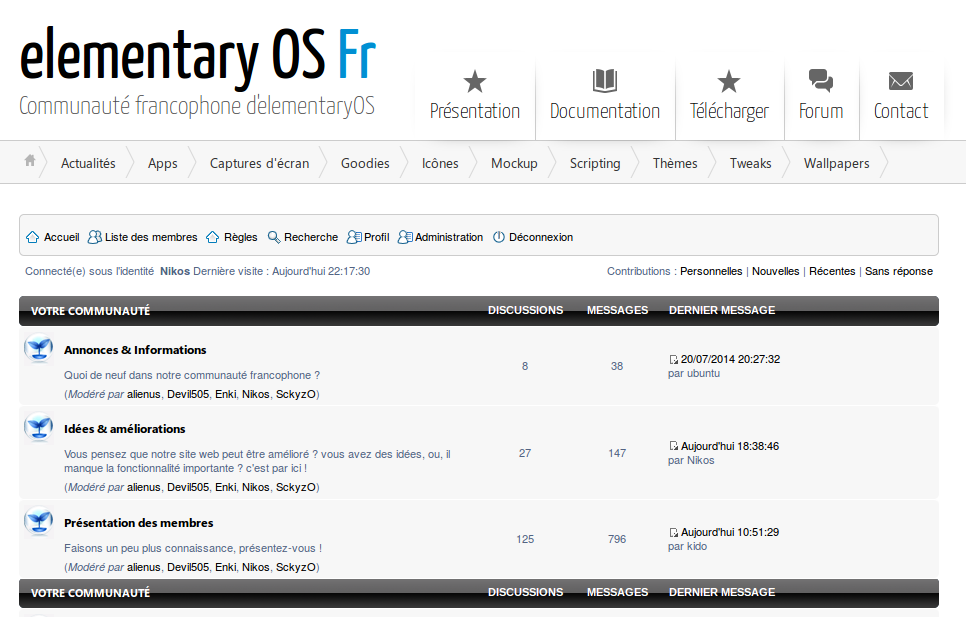The height and width of the screenshot is (617, 966).
Task: Open the Recherche link
Action: [x=310, y=237]
